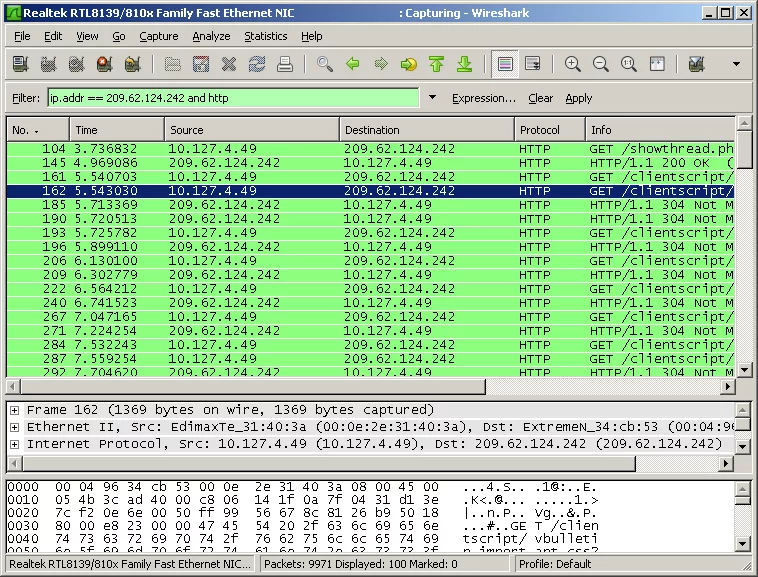The width and height of the screenshot is (758, 577).
Task: Select packet 206 at time 6.130100
Action: (x=370, y=261)
